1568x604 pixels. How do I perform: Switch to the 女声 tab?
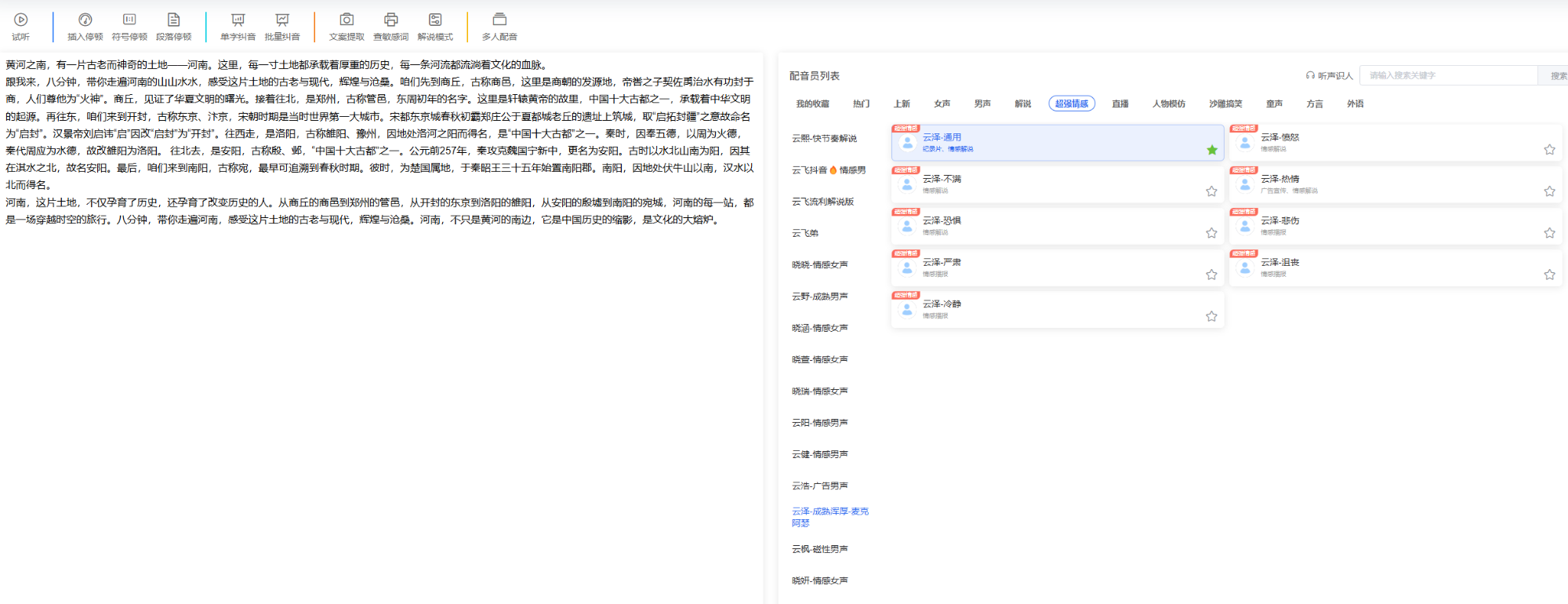click(942, 104)
